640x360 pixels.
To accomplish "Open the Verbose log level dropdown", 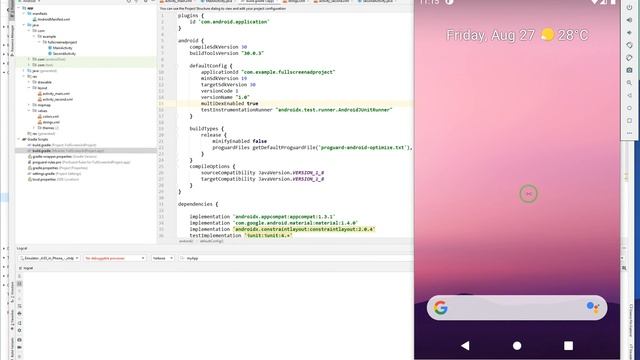I will point(162,258).
